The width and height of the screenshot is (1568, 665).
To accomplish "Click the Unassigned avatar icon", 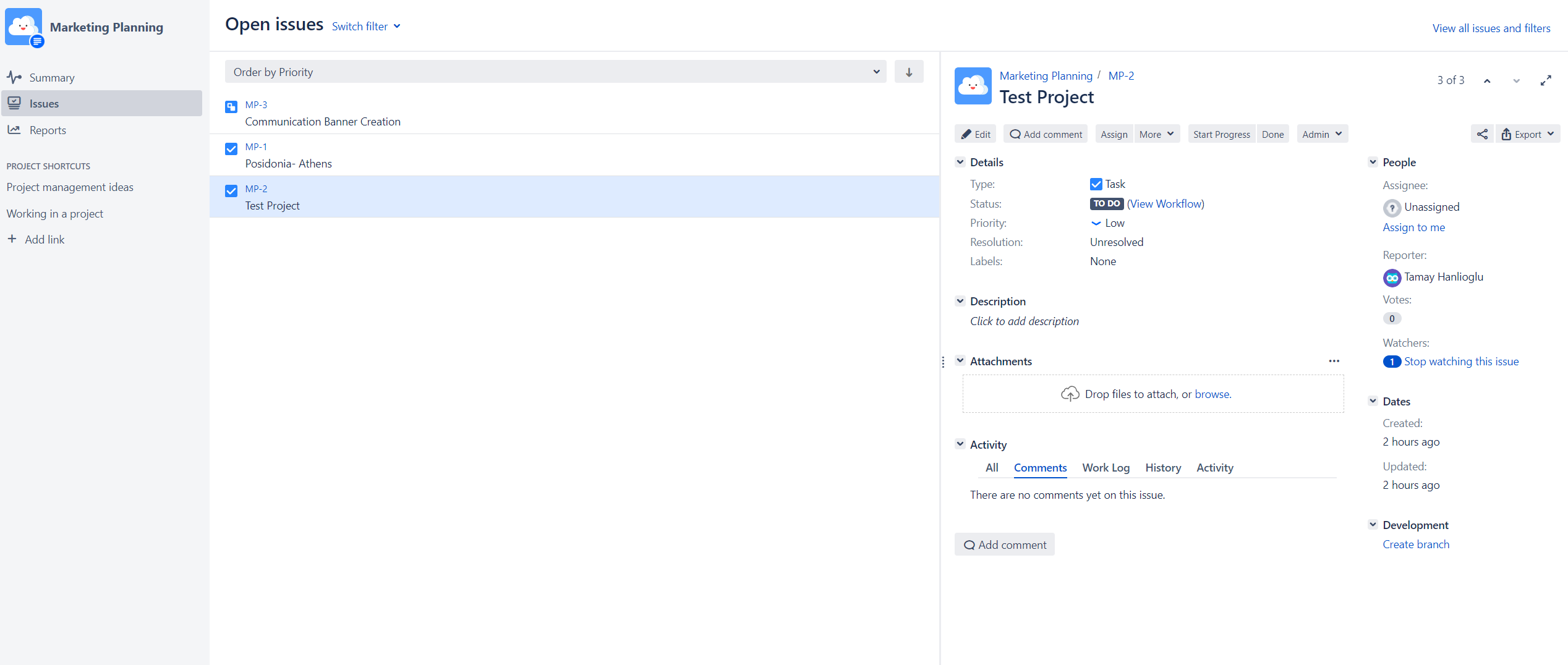I will click(1392, 208).
